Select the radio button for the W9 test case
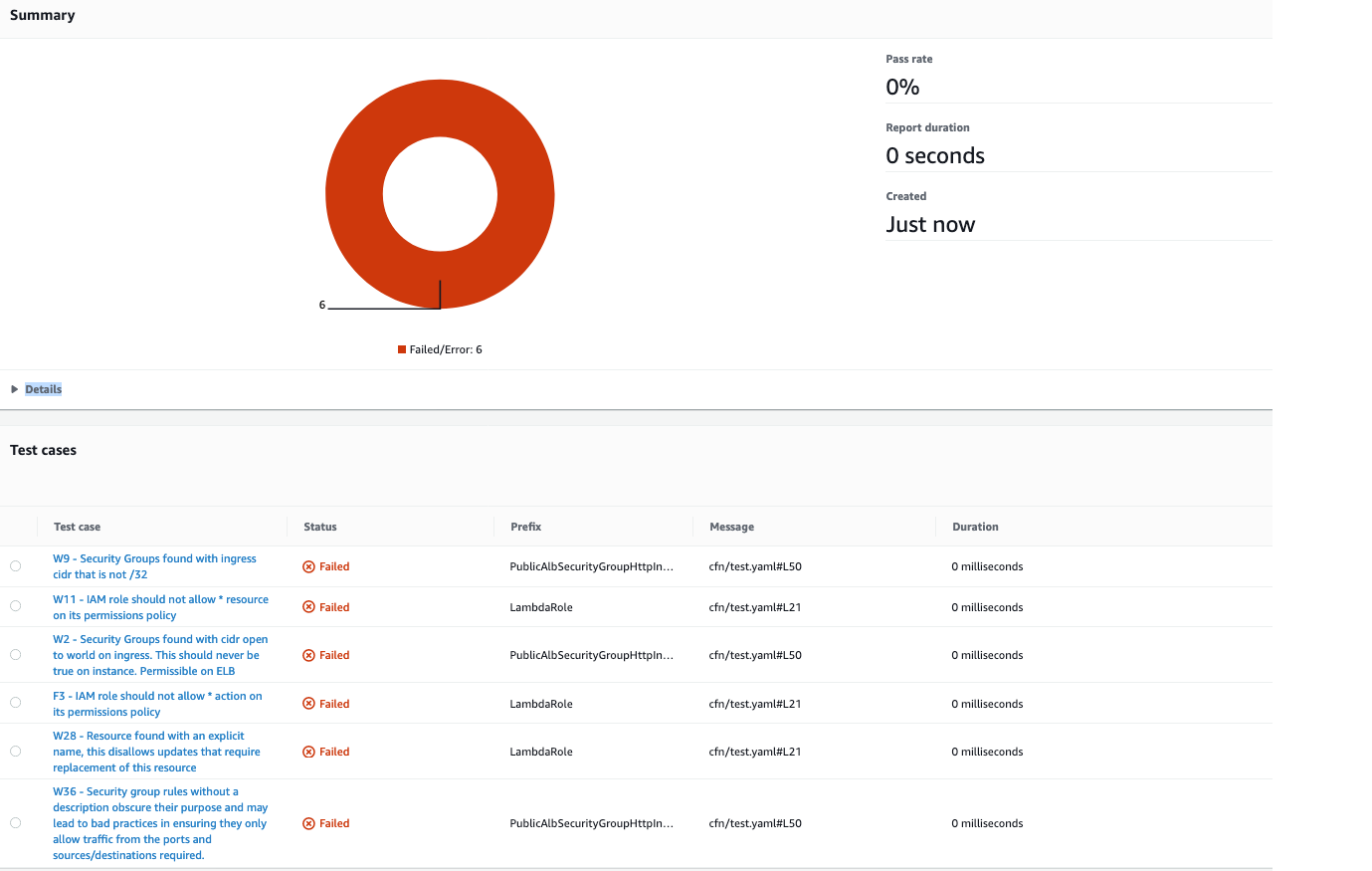 coord(15,565)
